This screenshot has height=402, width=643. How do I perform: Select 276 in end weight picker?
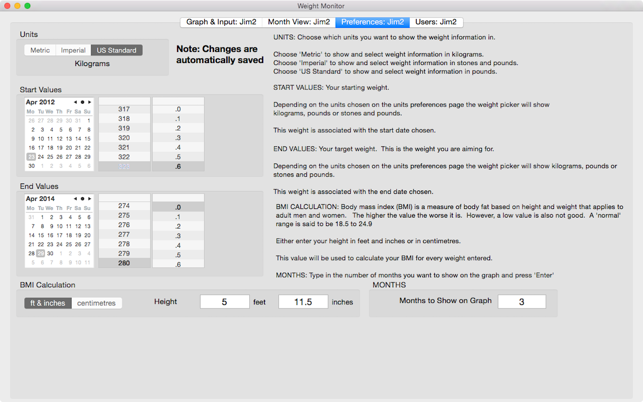[124, 225]
